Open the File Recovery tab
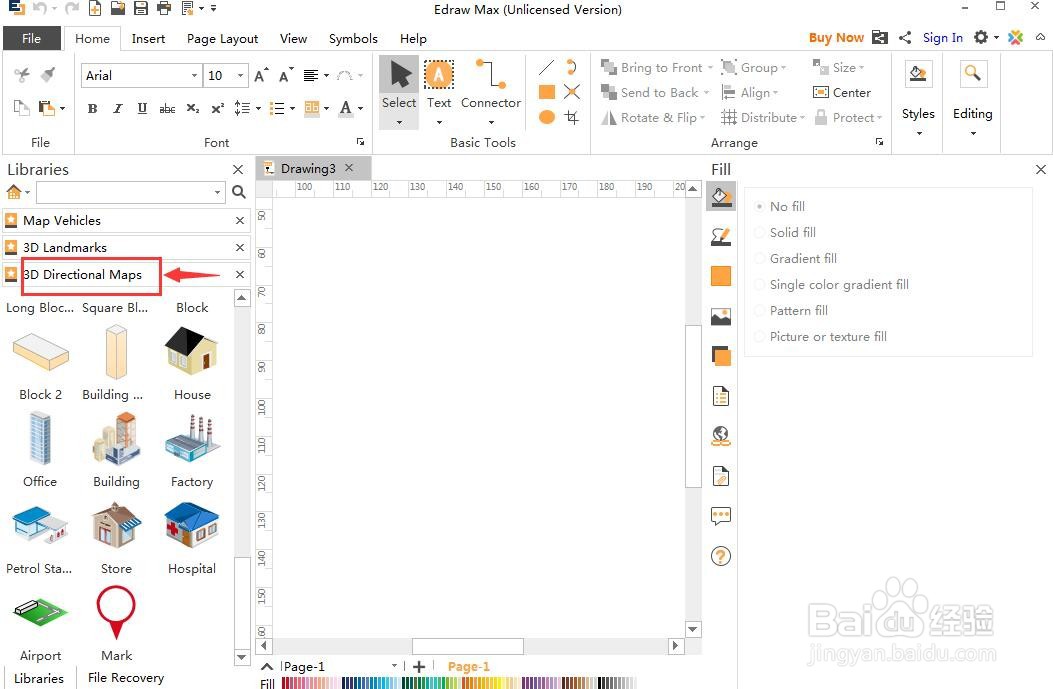1053x689 pixels. point(126,678)
